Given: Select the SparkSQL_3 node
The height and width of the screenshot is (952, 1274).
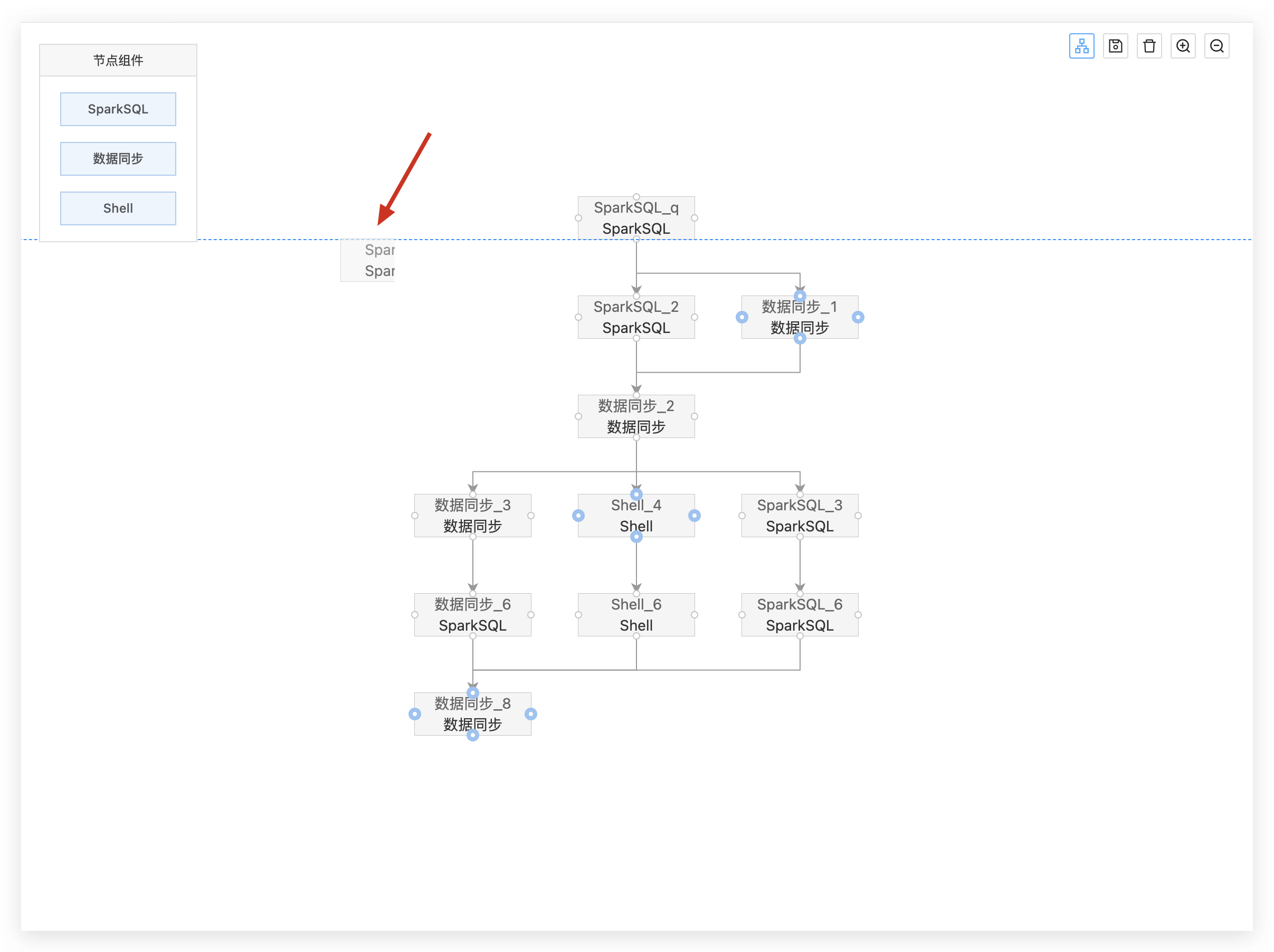Looking at the screenshot, I should (x=800, y=516).
